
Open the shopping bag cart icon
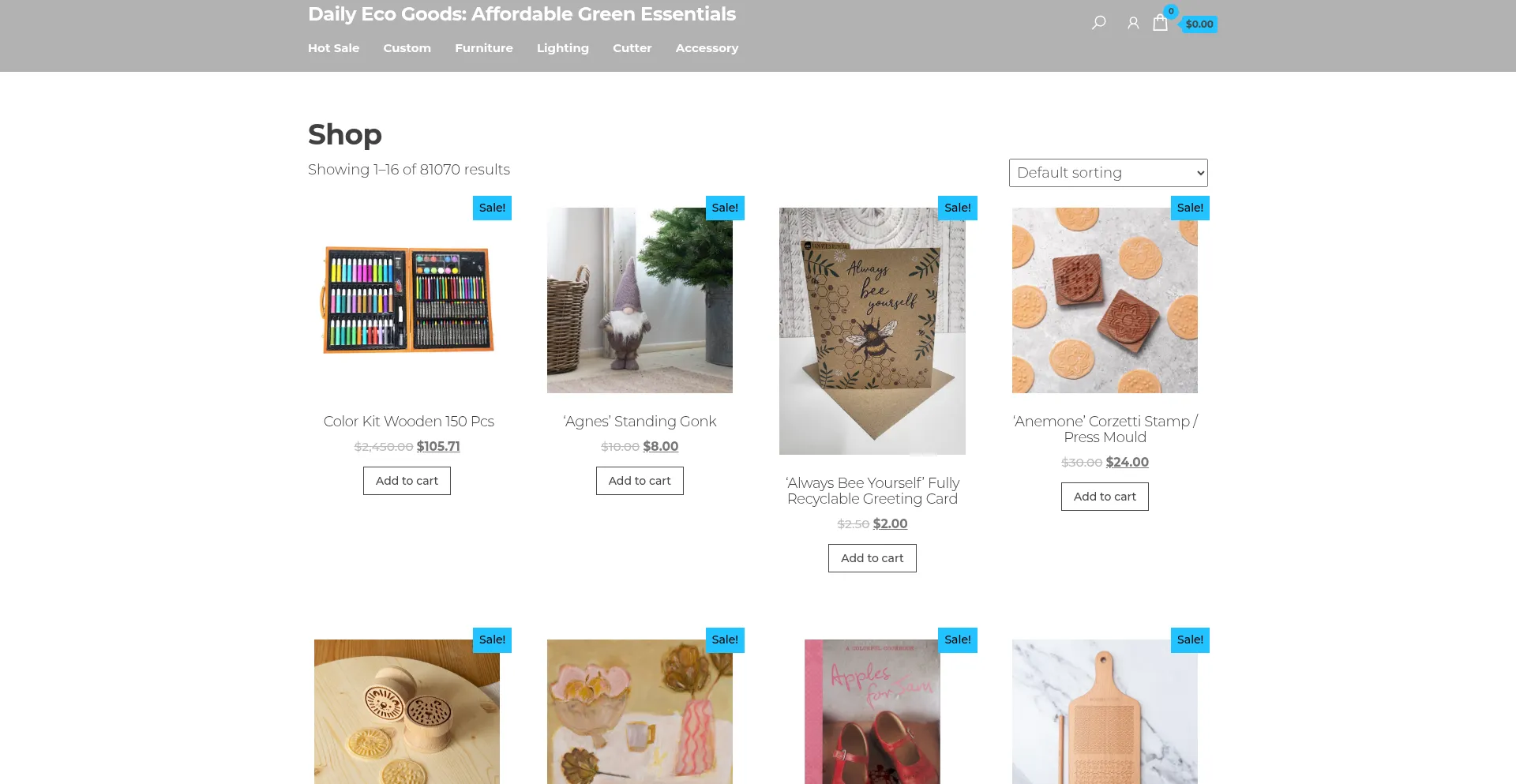point(1160,22)
